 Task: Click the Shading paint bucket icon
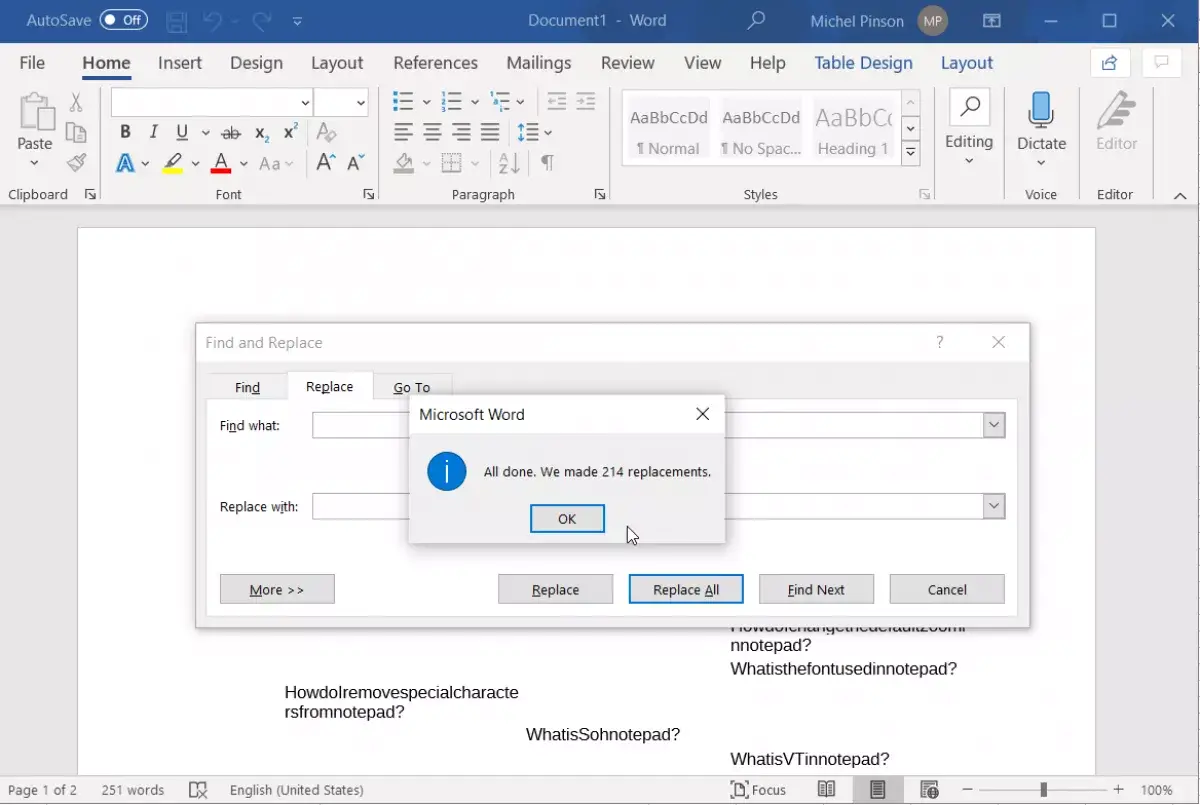click(404, 163)
